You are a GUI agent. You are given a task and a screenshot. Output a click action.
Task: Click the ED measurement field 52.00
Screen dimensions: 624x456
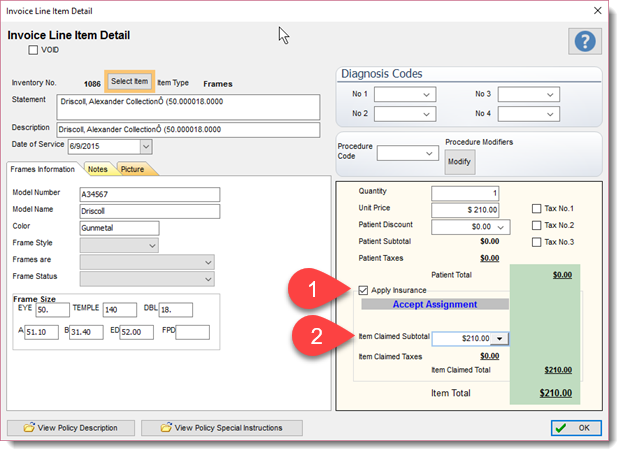point(136,332)
